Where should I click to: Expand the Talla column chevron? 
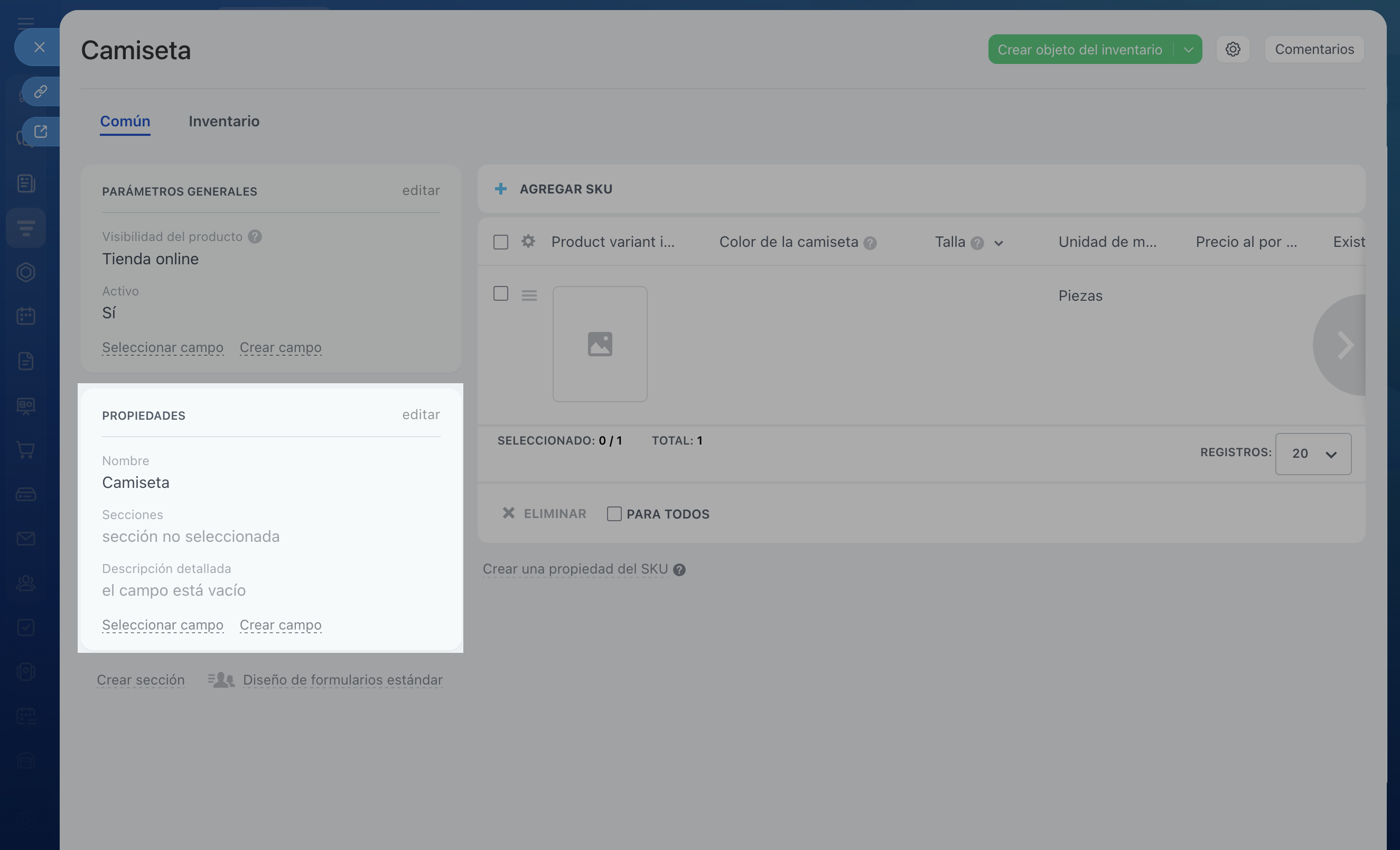click(x=998, y=243)
